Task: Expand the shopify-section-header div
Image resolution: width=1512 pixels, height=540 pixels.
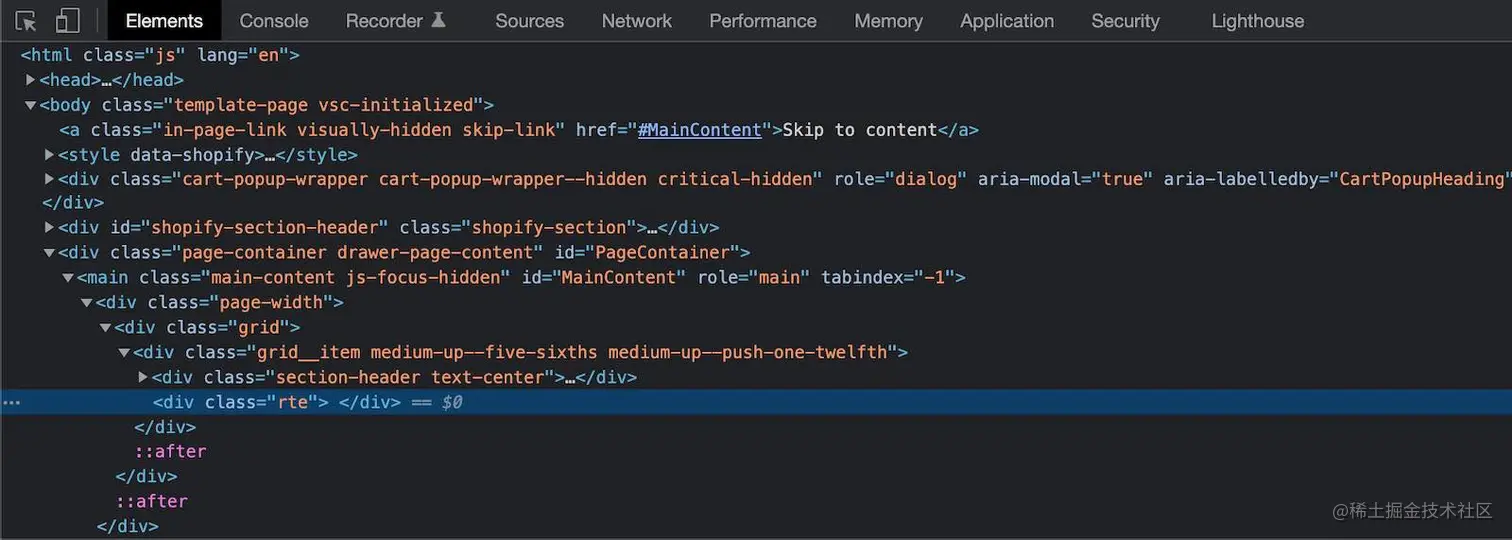Action: [x=50, y=227]
